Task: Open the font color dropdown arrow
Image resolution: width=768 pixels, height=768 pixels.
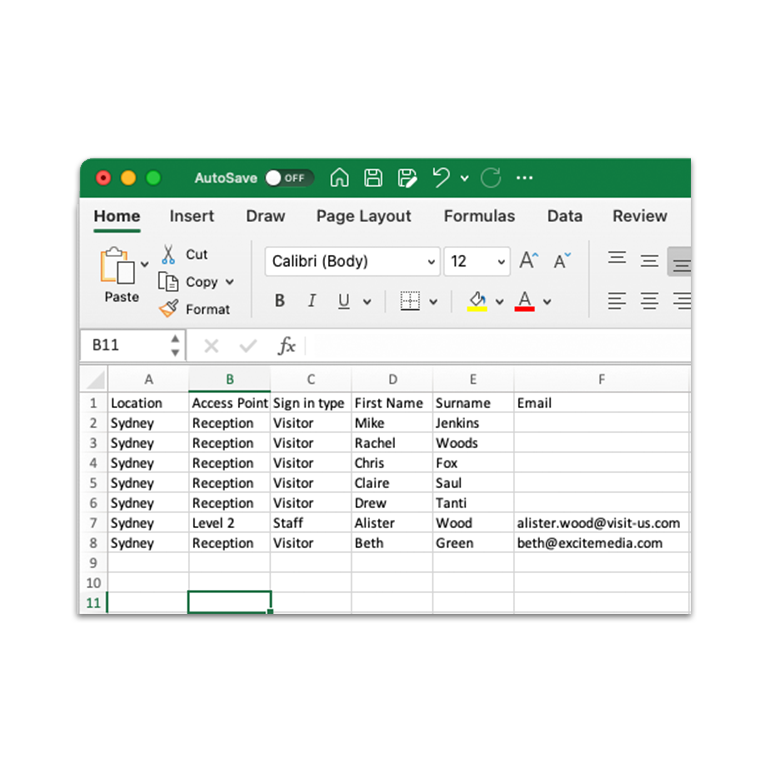Action: click(547, 302)
